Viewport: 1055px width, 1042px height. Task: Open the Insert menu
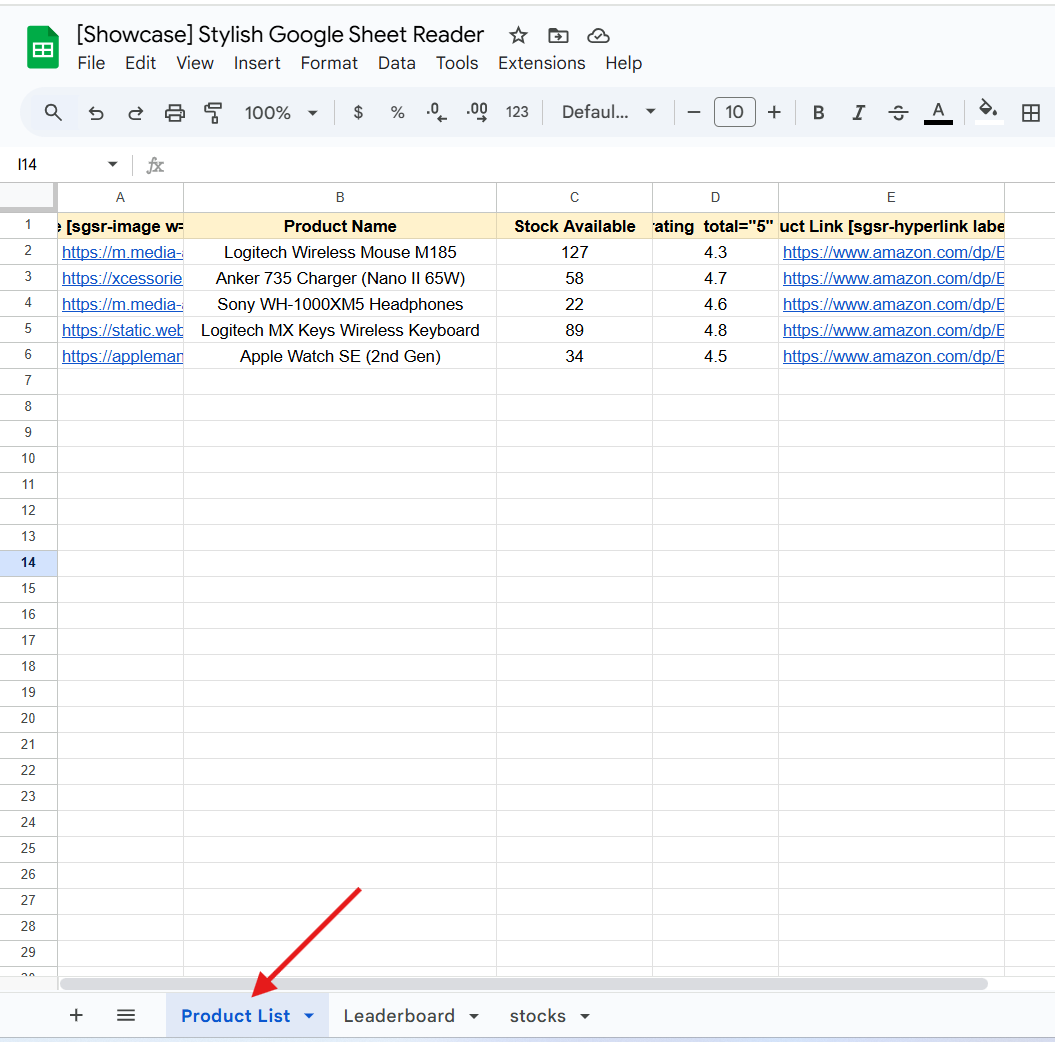click(x=257, y=63)
